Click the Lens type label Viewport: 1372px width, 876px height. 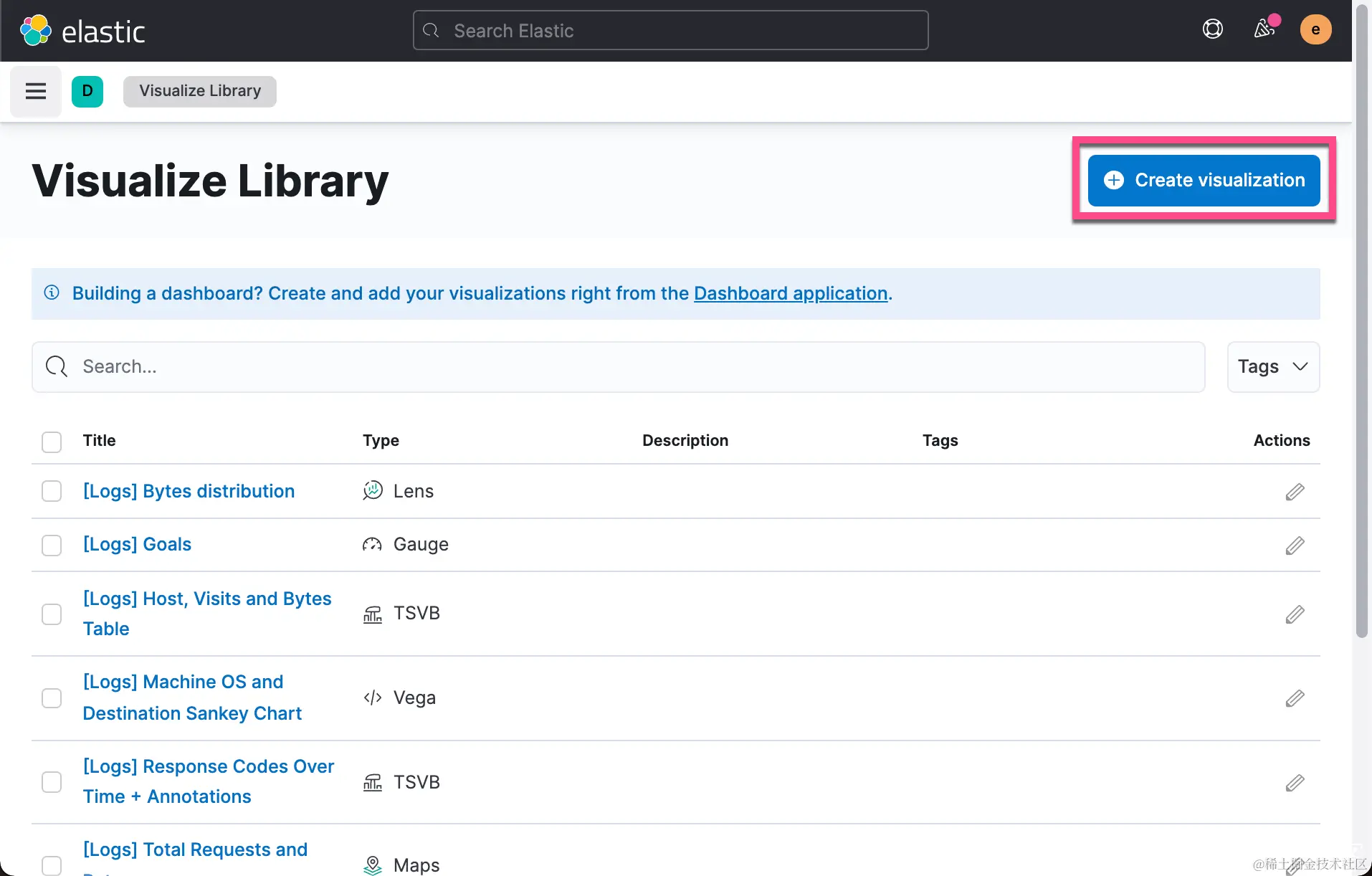[x=414, y=491]
